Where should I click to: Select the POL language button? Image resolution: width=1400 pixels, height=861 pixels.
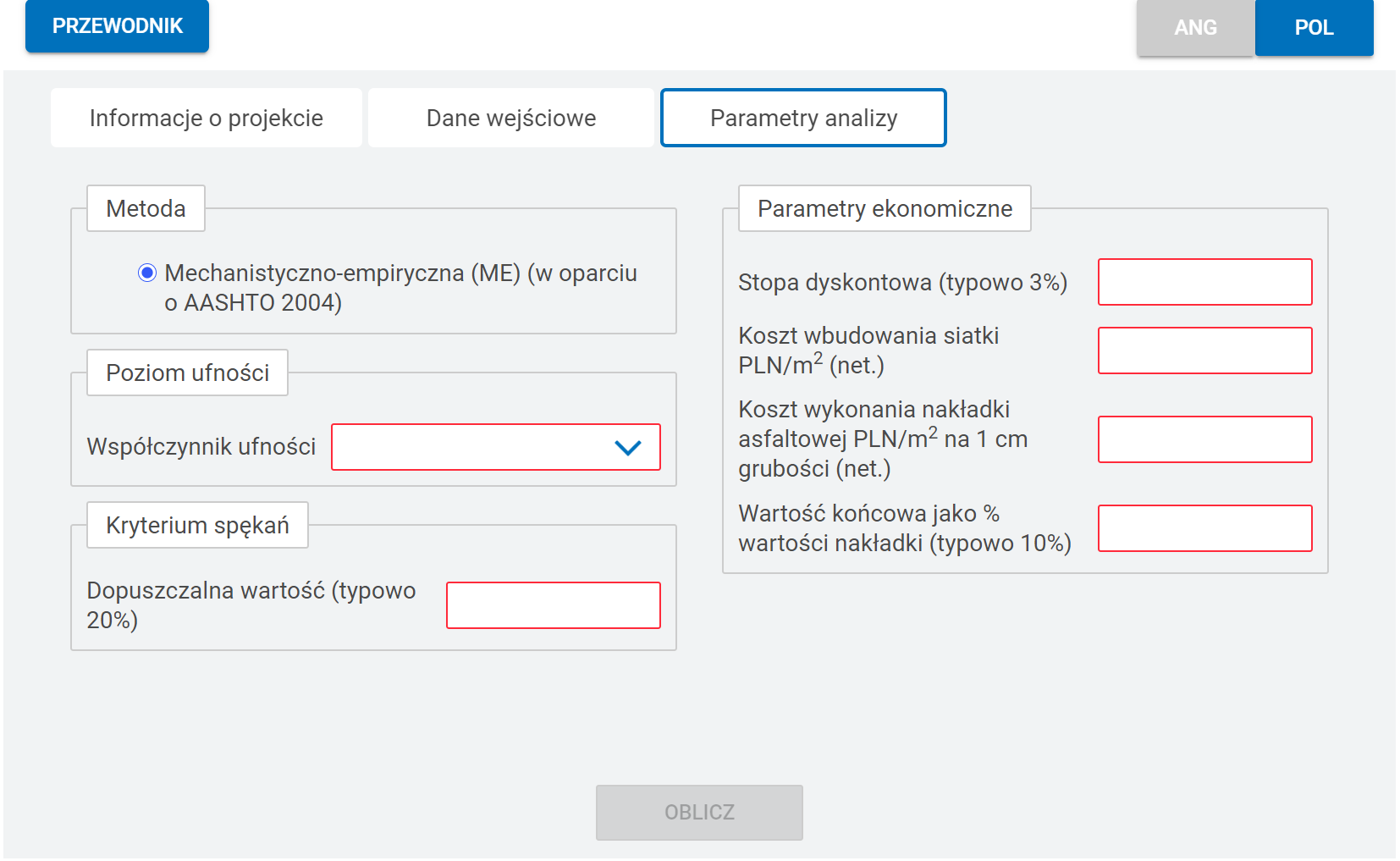(1314, 28)
